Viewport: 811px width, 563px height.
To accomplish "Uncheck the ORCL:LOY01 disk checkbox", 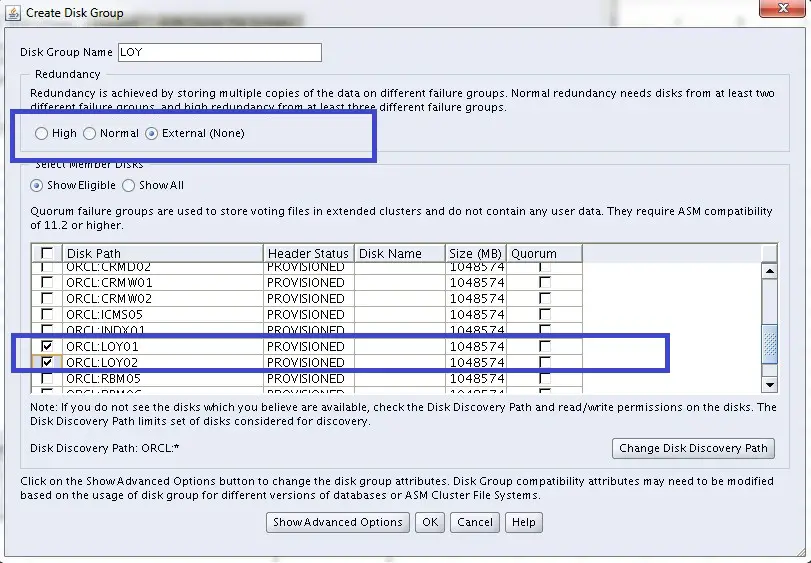I will (47, 346).
